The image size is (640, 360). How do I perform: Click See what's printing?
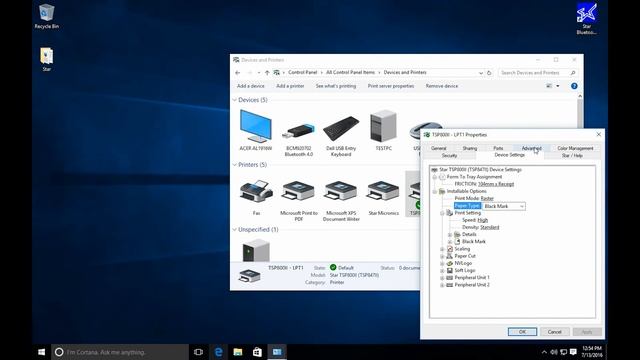point(336,86)
